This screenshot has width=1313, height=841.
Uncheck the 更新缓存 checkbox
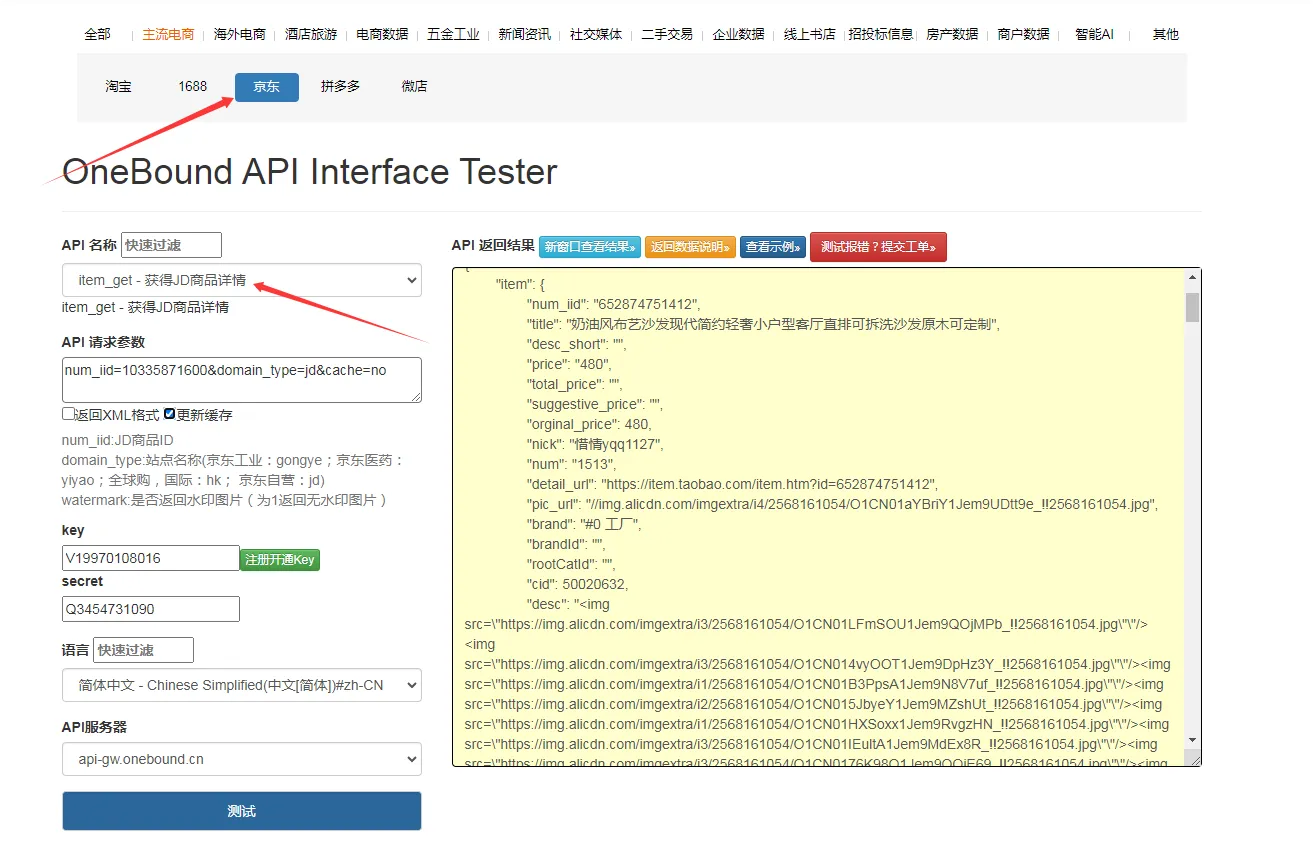pyautogui.click(x=170, y=414)
